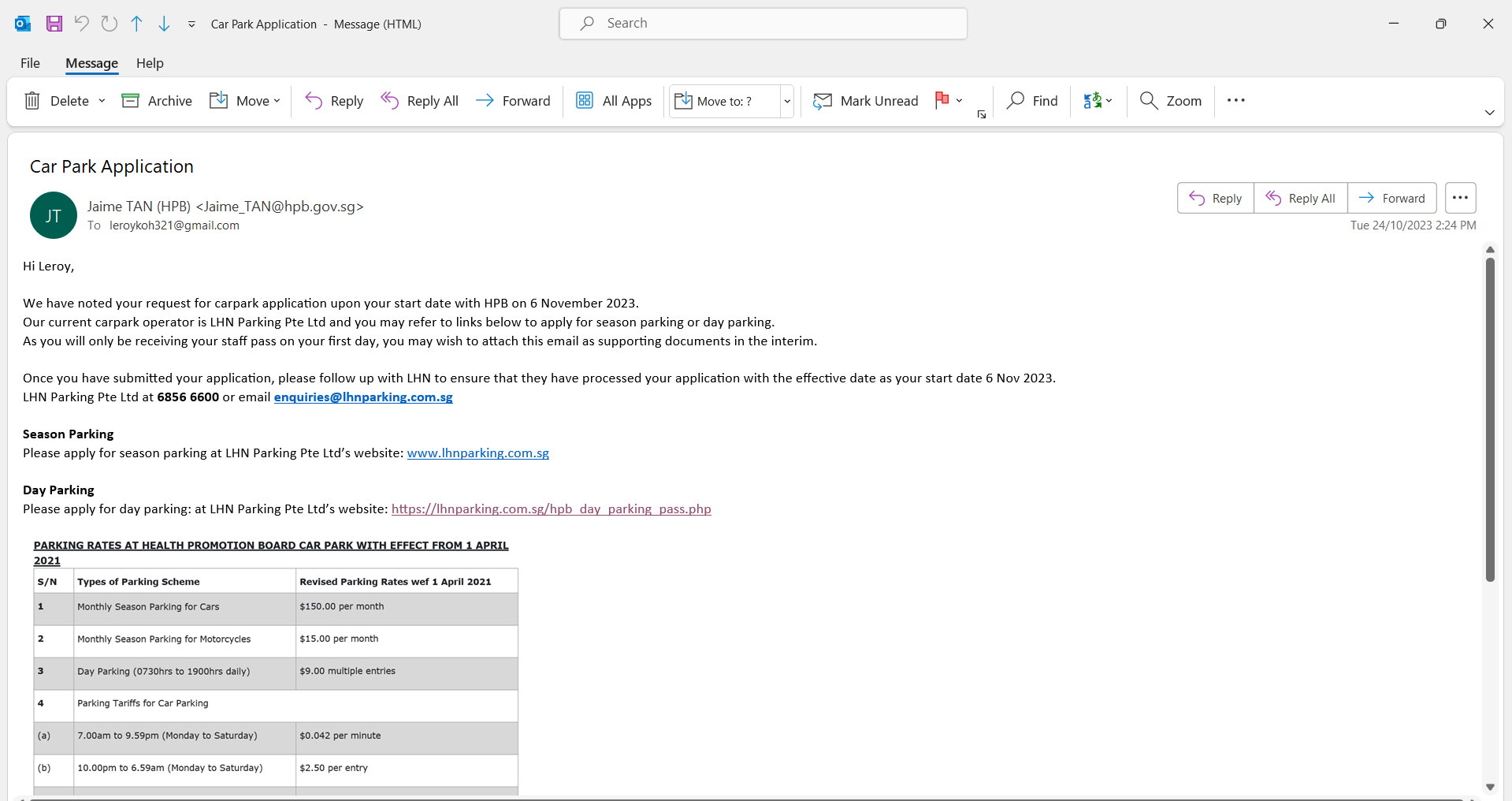Screen dimensions: 1512x801
Task: Restore down the message window
Action: click(x=1441, y=24)
